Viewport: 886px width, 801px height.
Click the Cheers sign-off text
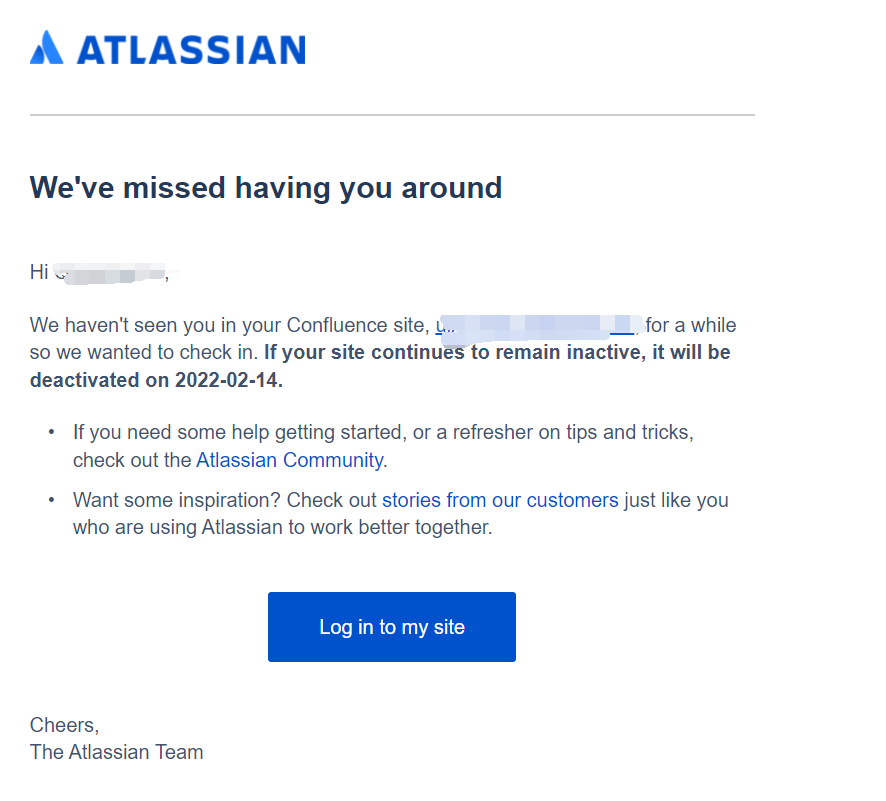(x=64, y=725)
